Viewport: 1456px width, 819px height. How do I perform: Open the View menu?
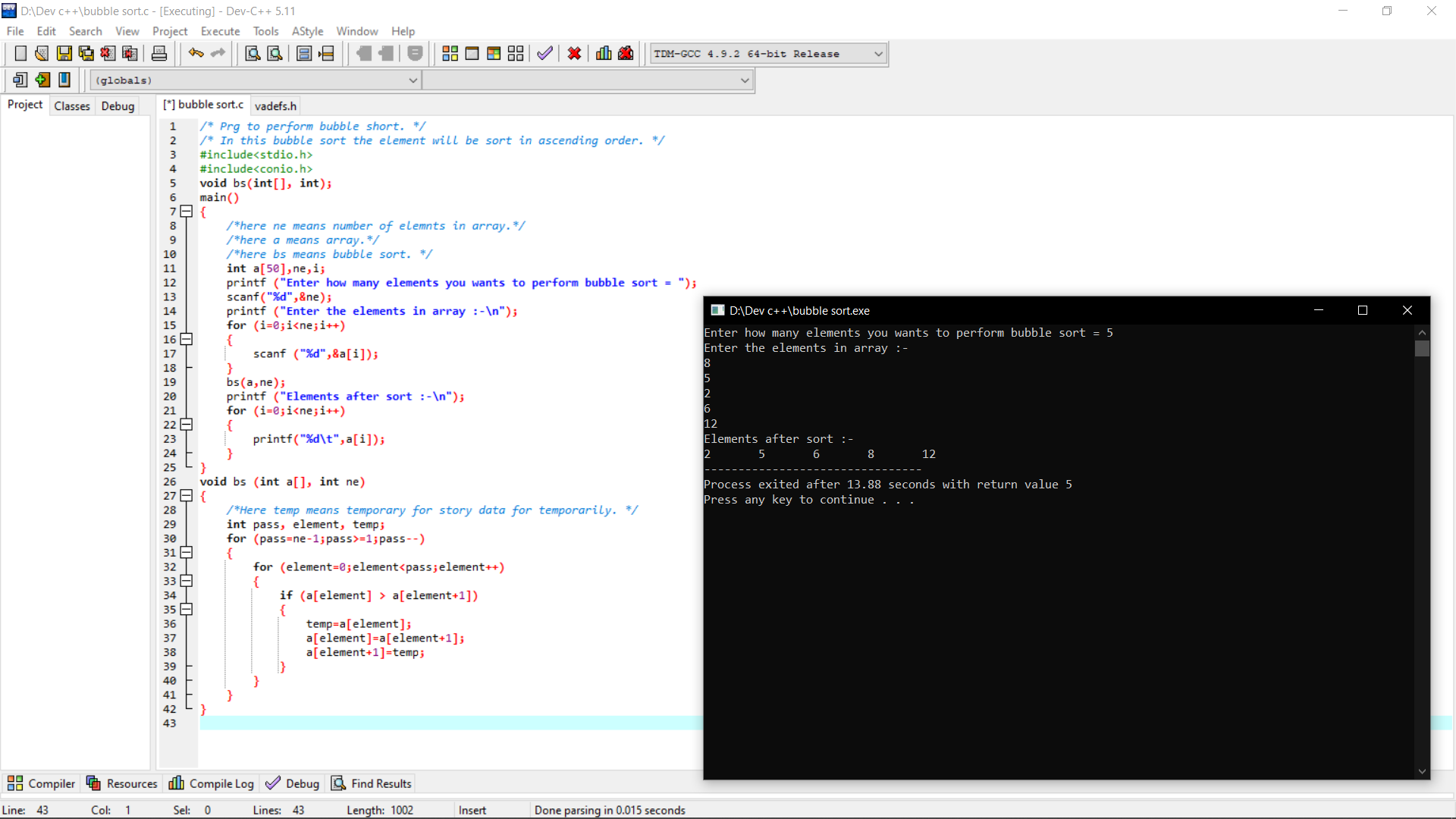click(127, 31)
